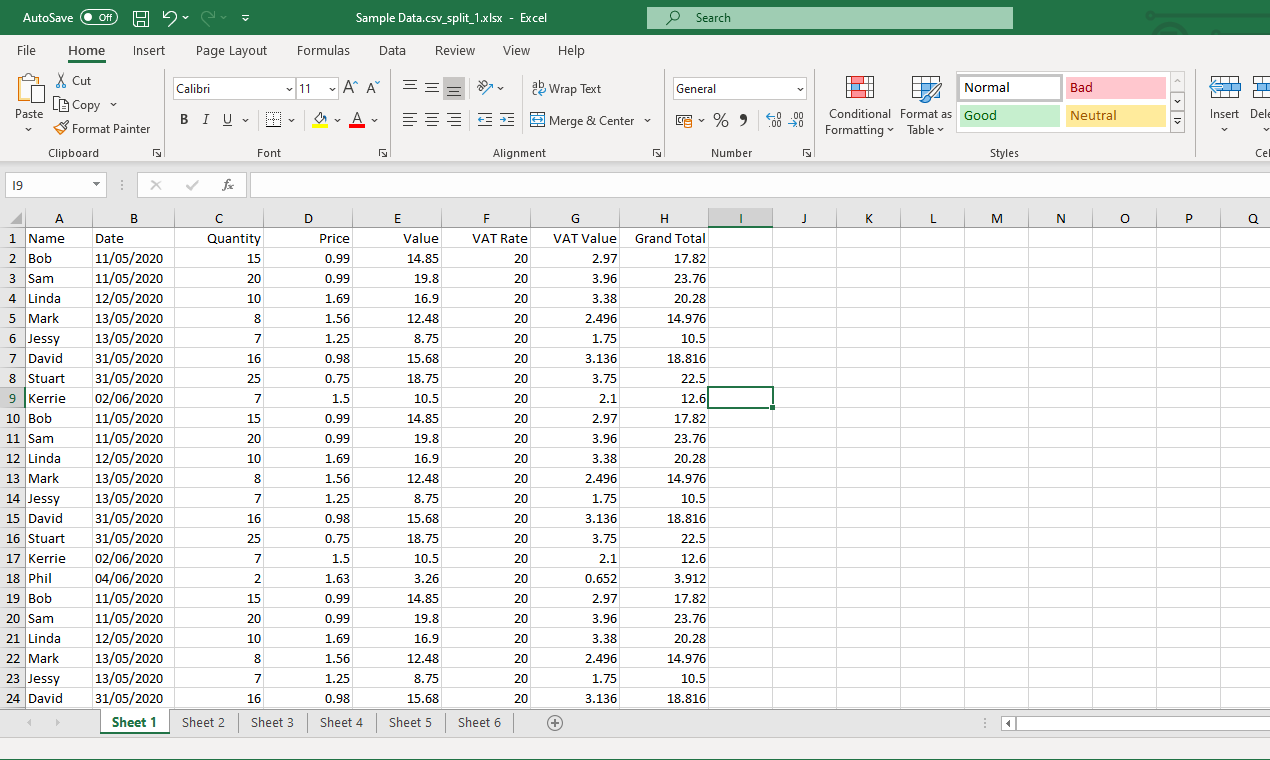Image resolution: width=1270 pixels, height=760 pixels.
Task: Enable Wrap Text for selected cell
Action: click(566, 88)
